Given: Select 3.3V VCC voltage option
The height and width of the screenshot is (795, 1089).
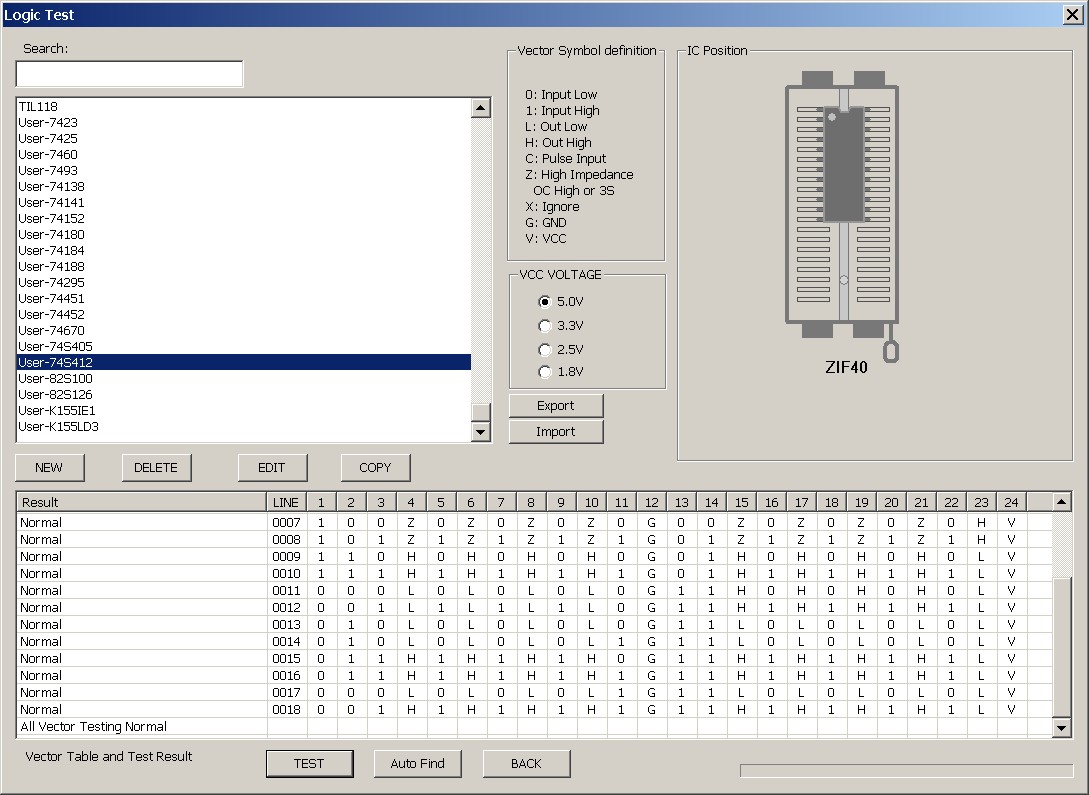Looking at the screenshot, I should click(x=545, y=326).
